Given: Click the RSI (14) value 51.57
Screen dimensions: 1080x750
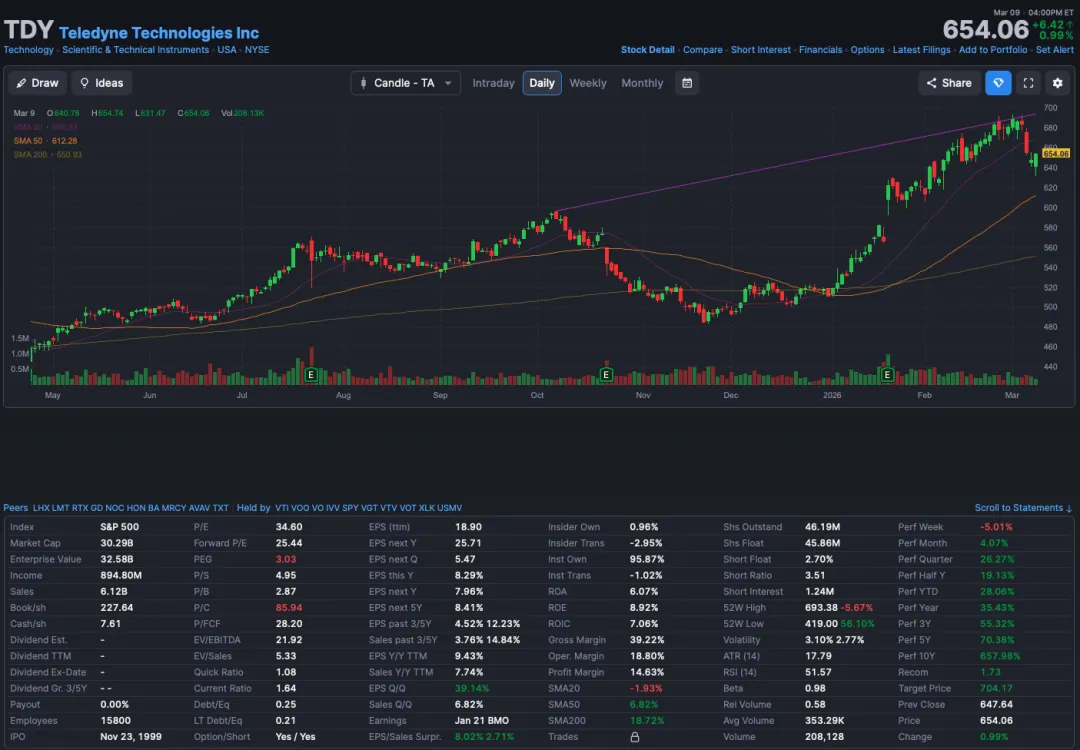Looking at the screenshot, I should pyautogui.click(x=818, y=672).
